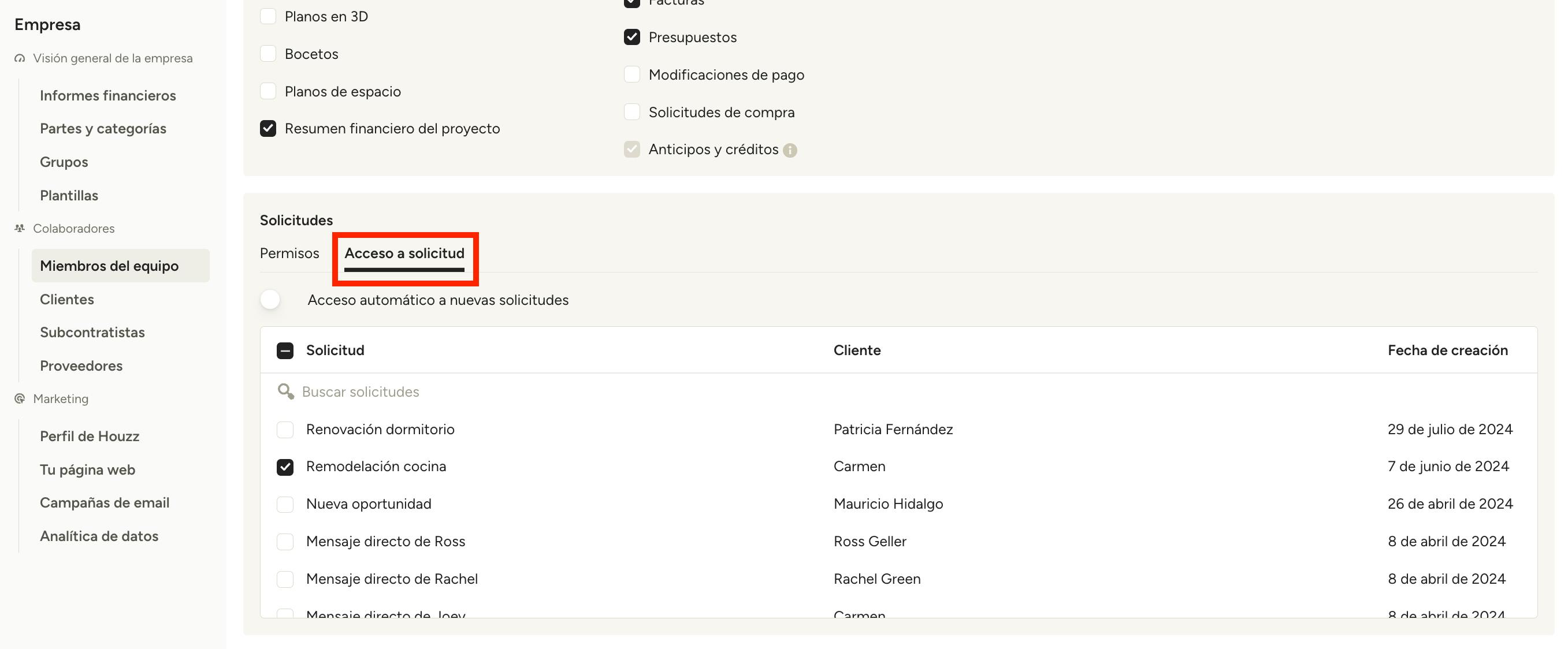1568x649 pixels.
Task: Enable the Planos en 3D checkbox
Action: (268, 16)
